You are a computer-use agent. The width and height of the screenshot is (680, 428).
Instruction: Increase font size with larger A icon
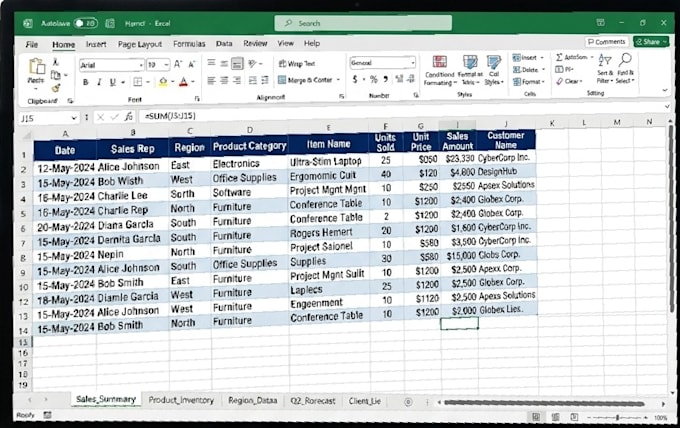click(178, 65)
